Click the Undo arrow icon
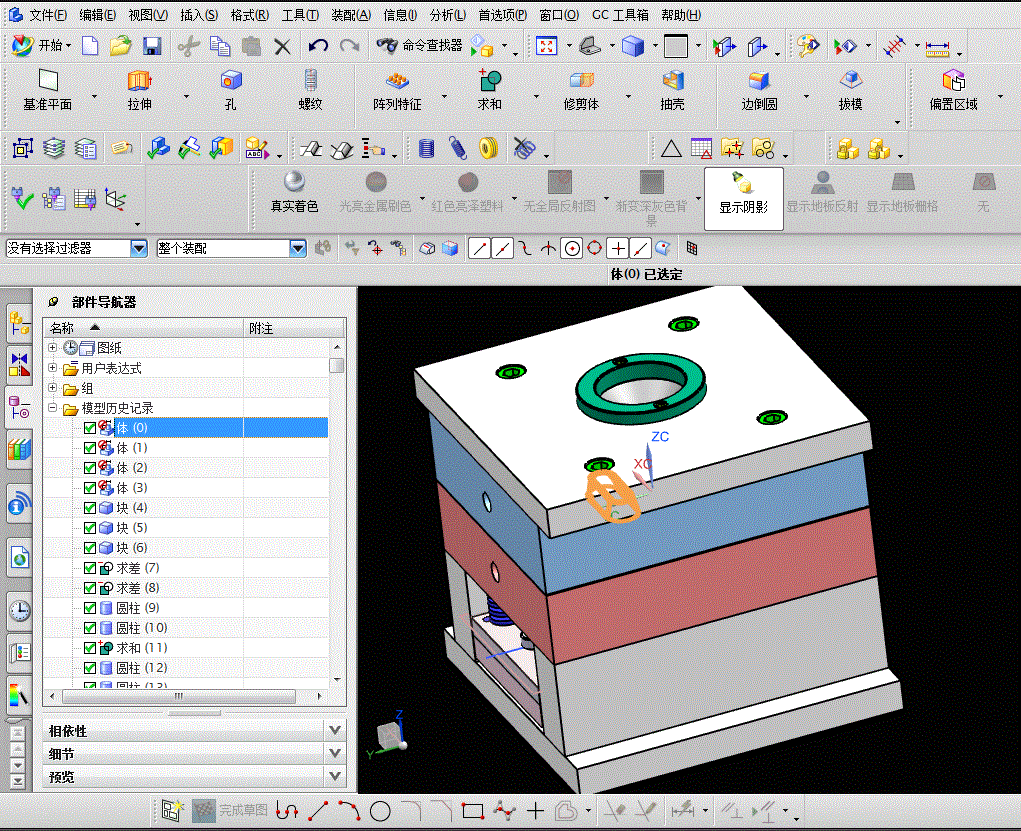This screenshot has width=1021, height=831. (x=318, y=46)
